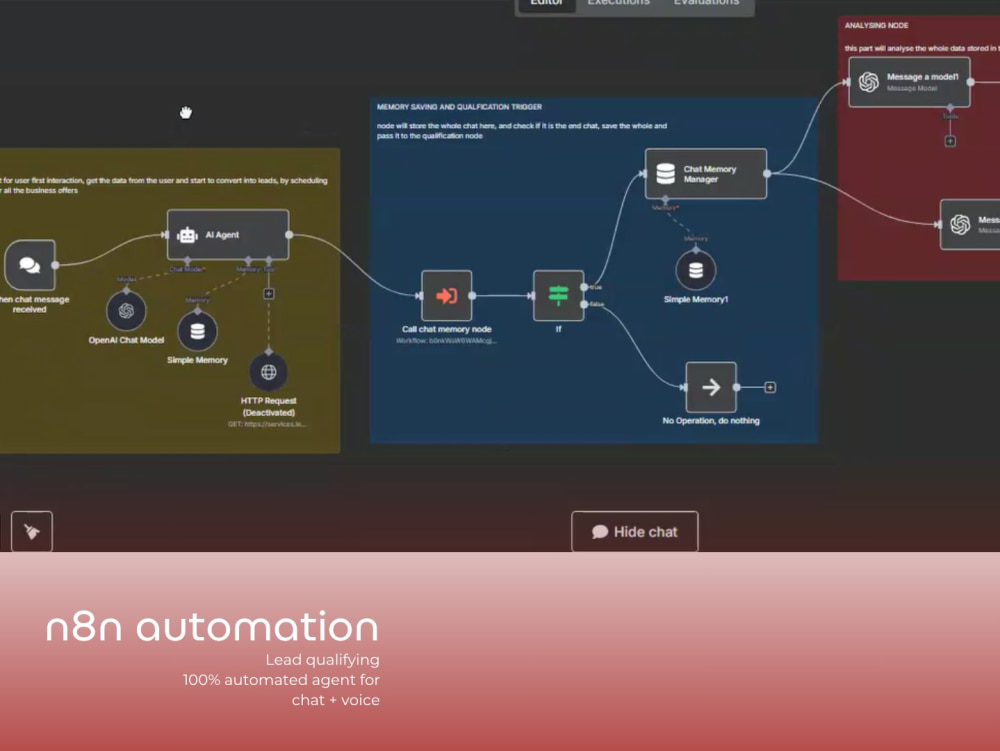The image size is (1000, 751).
Task: Click the 'n8n automation' heading text
Action: [x=212, y=627]
